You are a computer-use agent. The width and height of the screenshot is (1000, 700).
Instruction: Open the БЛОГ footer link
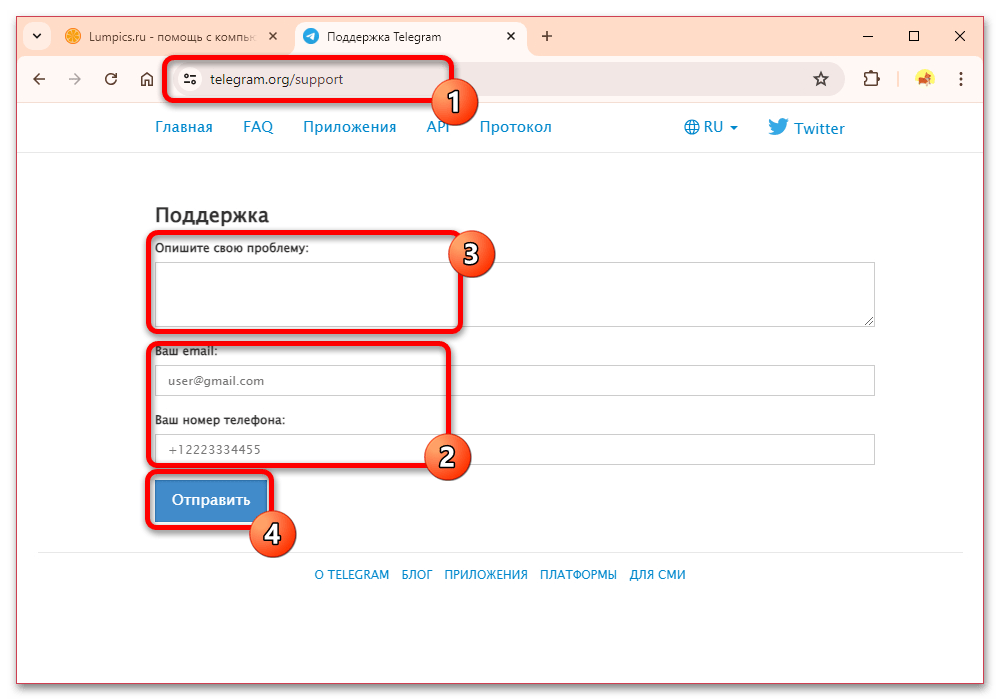[417, 574]
